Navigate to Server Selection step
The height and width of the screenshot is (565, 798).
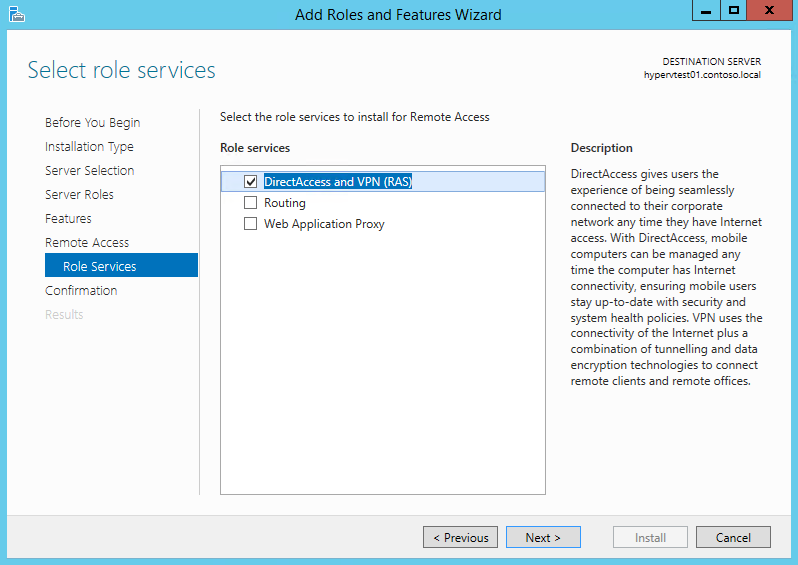pyautogui.click(x=90, y=171)
